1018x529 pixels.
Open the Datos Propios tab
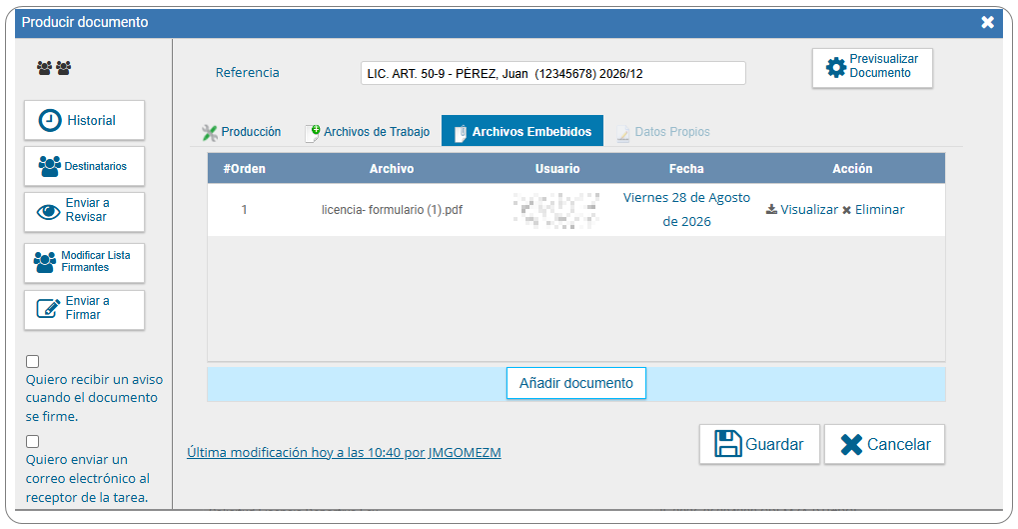tap(663, 132)
